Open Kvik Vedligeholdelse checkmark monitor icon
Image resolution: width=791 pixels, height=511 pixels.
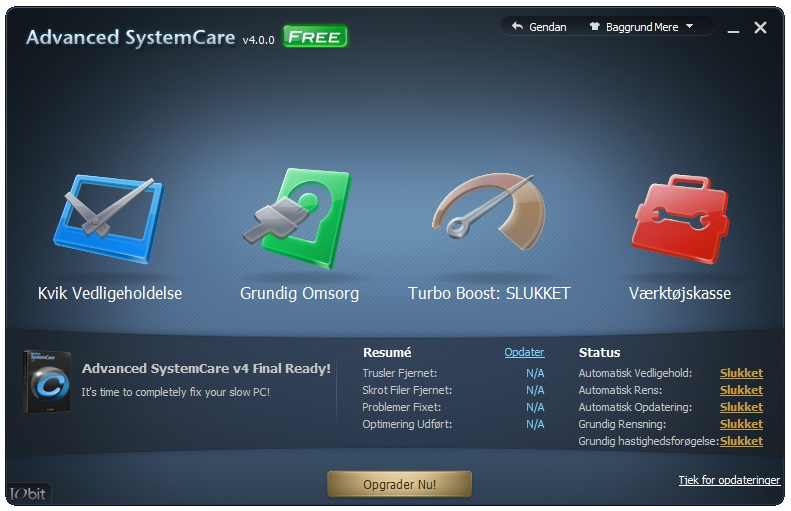(109, 219)
